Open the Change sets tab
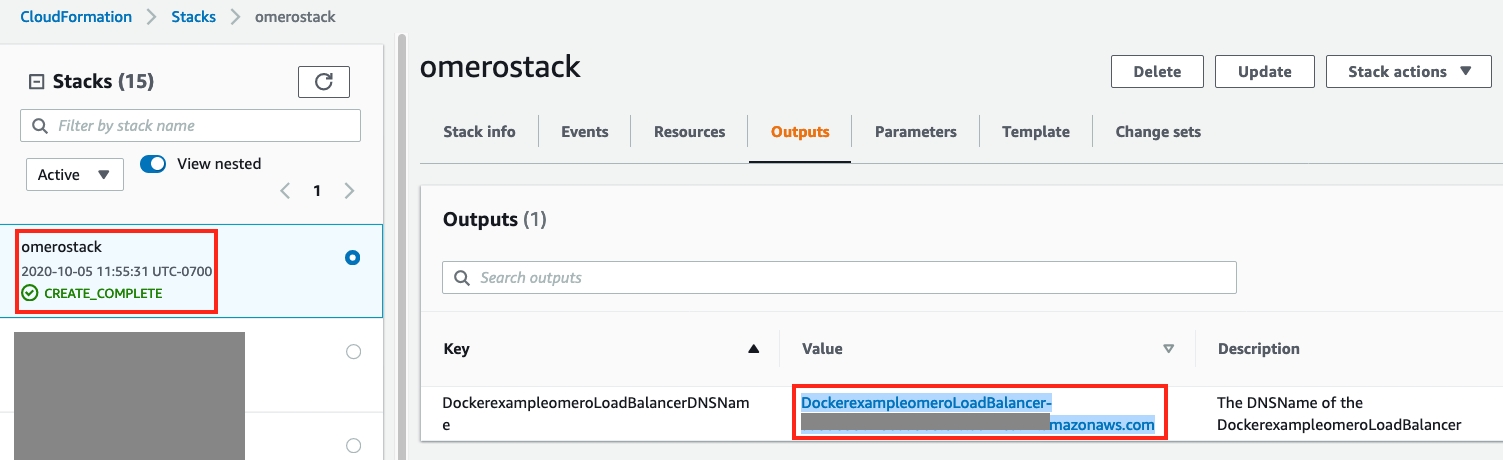1503x460 pixels. 1158,132
